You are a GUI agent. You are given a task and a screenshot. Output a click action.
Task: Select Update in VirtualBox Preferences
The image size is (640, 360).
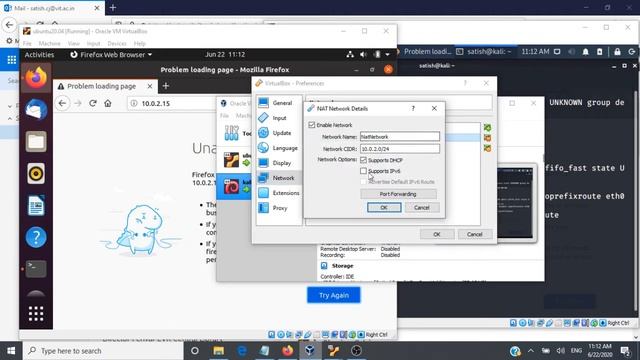[279, 133]
